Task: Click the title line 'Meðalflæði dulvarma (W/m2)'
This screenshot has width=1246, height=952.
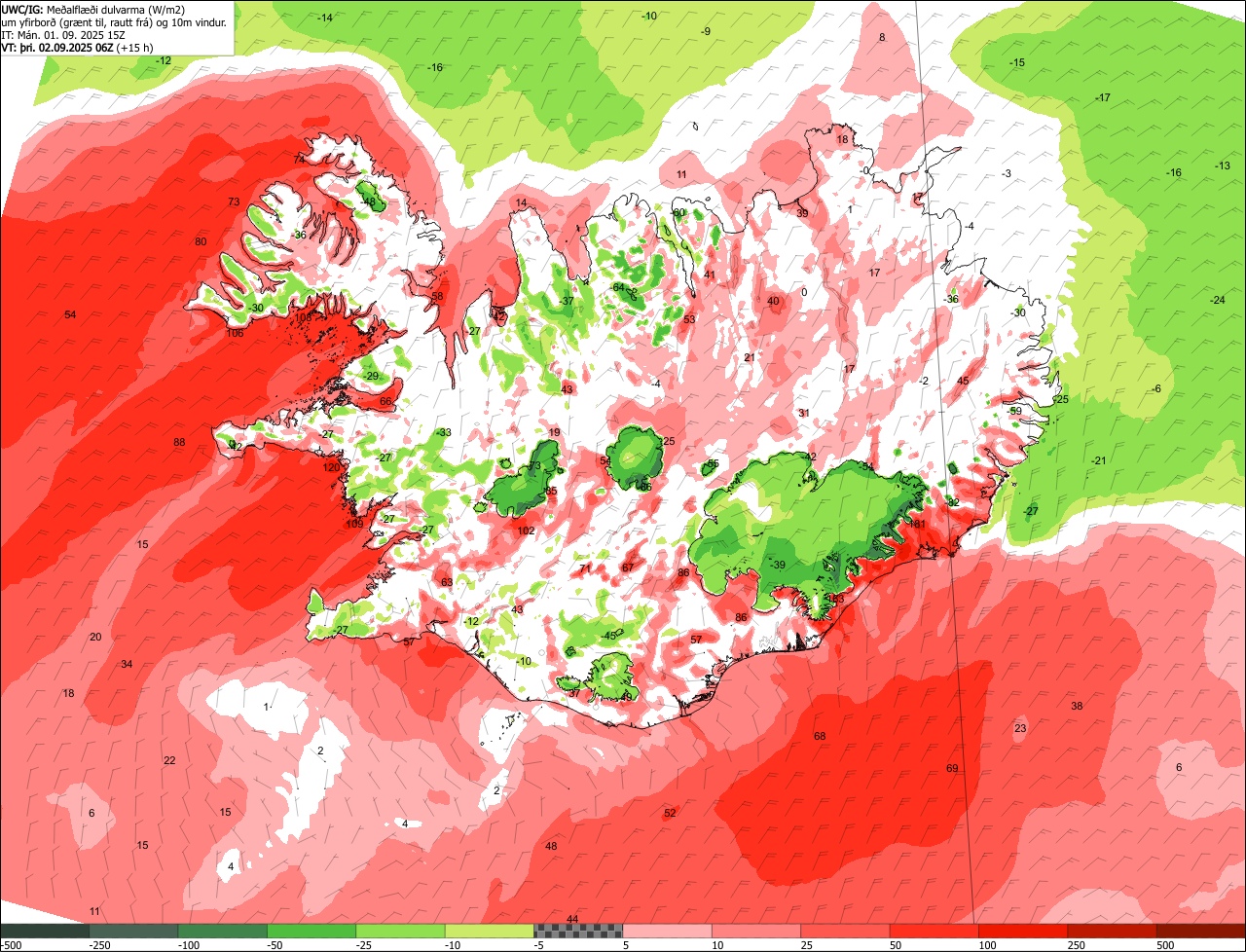Action: (116, 10)
